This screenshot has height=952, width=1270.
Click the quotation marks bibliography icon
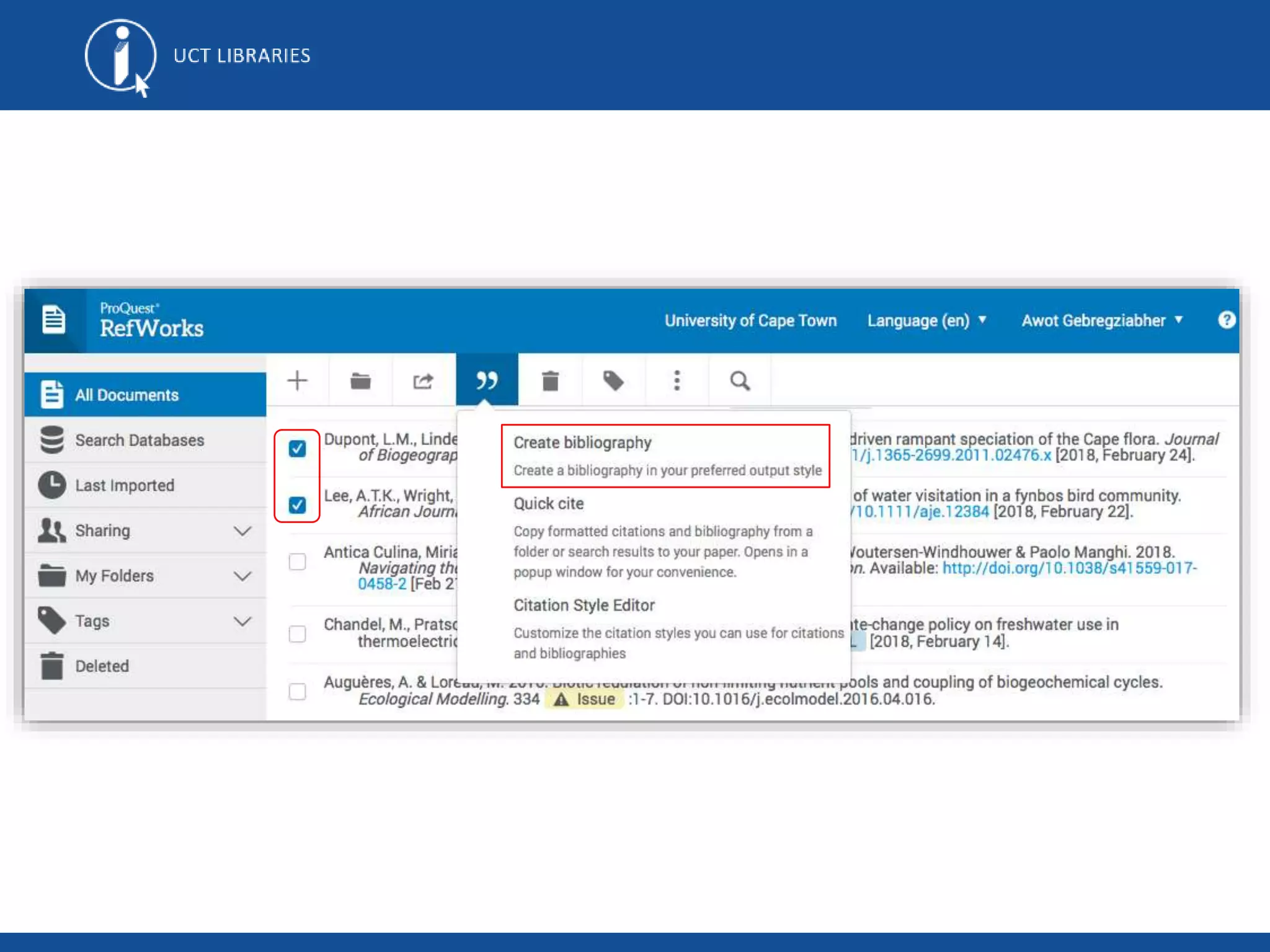[x=487, y=381]
